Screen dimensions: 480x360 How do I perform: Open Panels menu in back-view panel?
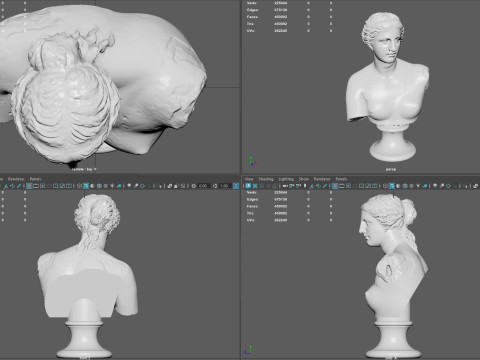coord(35,179)
